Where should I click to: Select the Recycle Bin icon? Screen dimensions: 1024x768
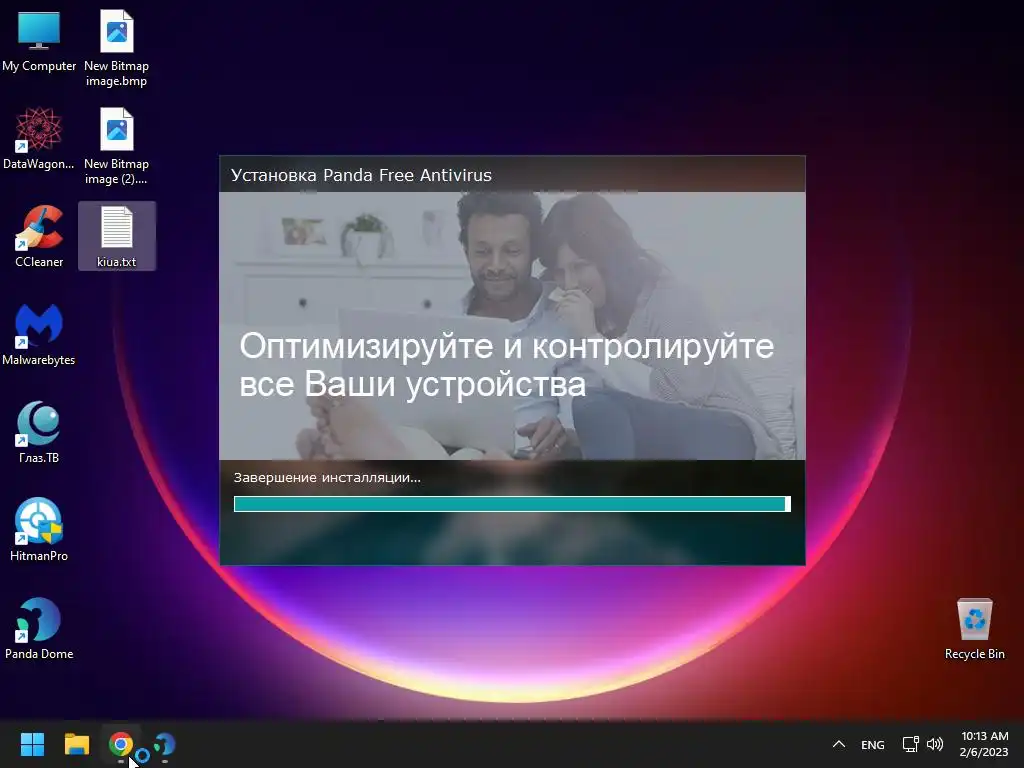tap(974, 628)
